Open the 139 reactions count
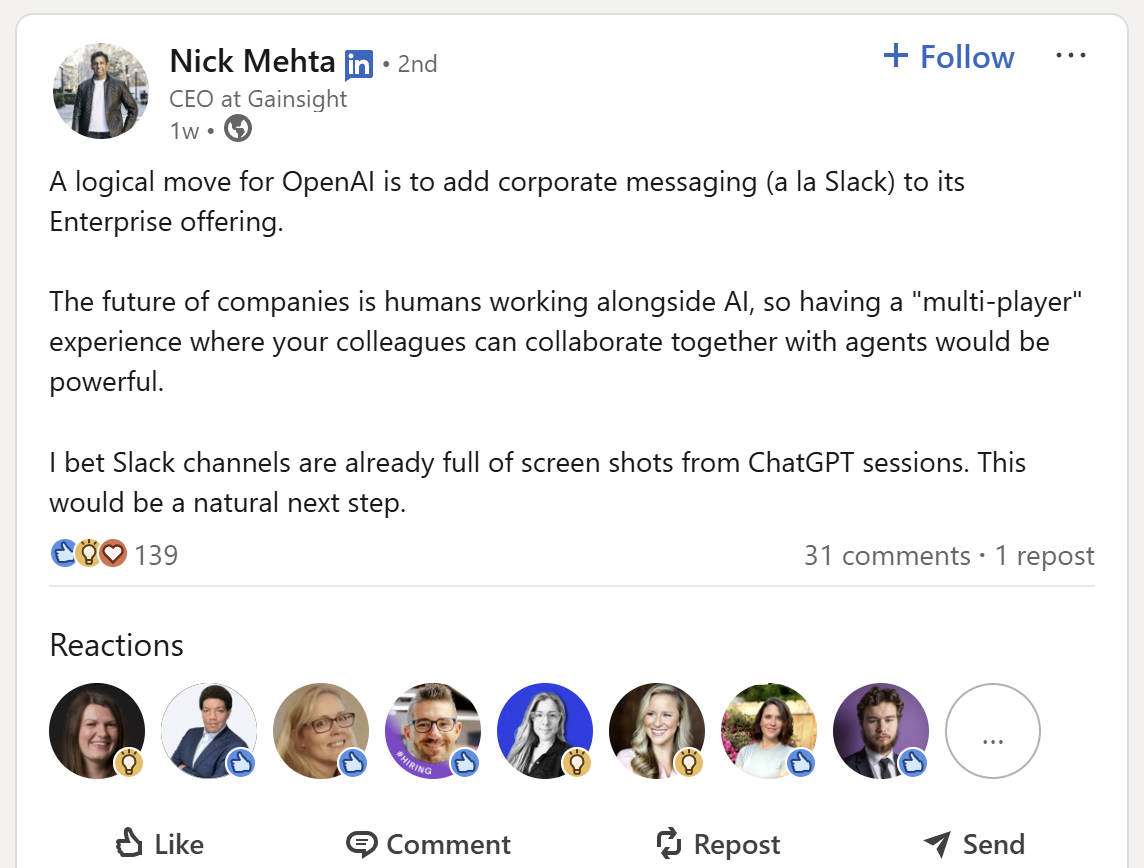This screenshot has height=868, width=1144. pos(156,555)
